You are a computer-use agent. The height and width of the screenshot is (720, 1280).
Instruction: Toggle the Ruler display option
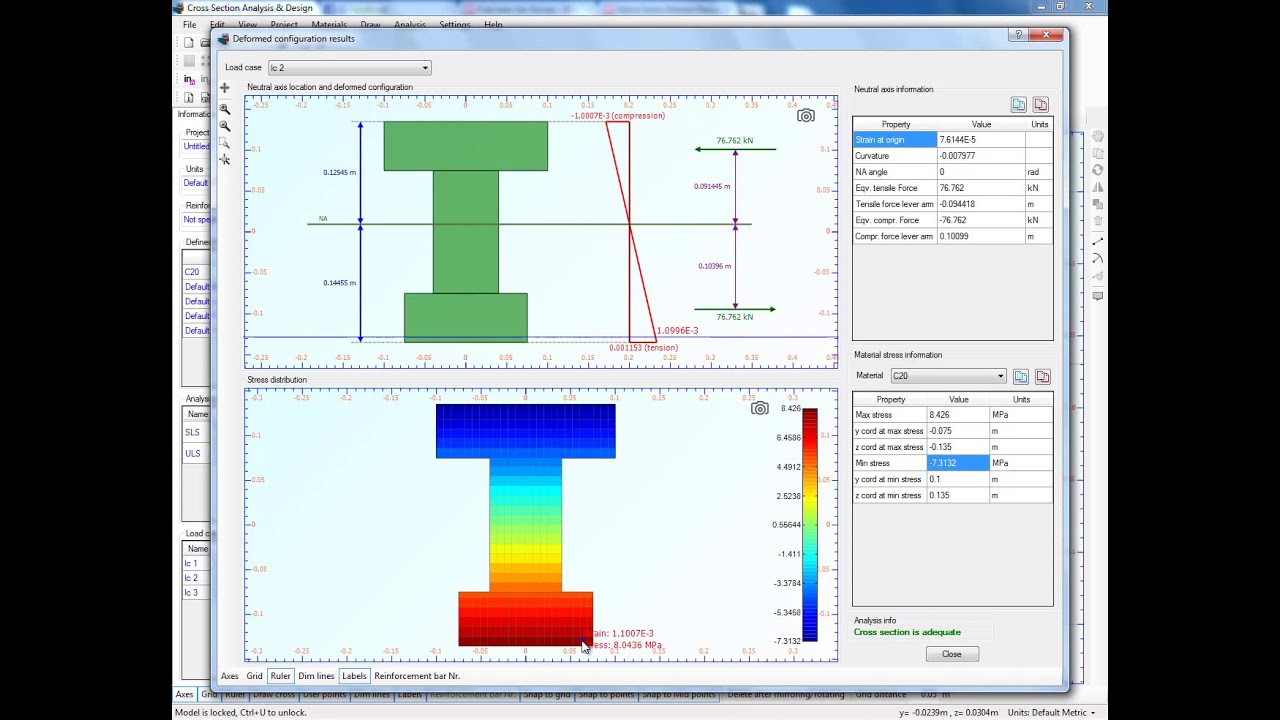coord(280,676)
